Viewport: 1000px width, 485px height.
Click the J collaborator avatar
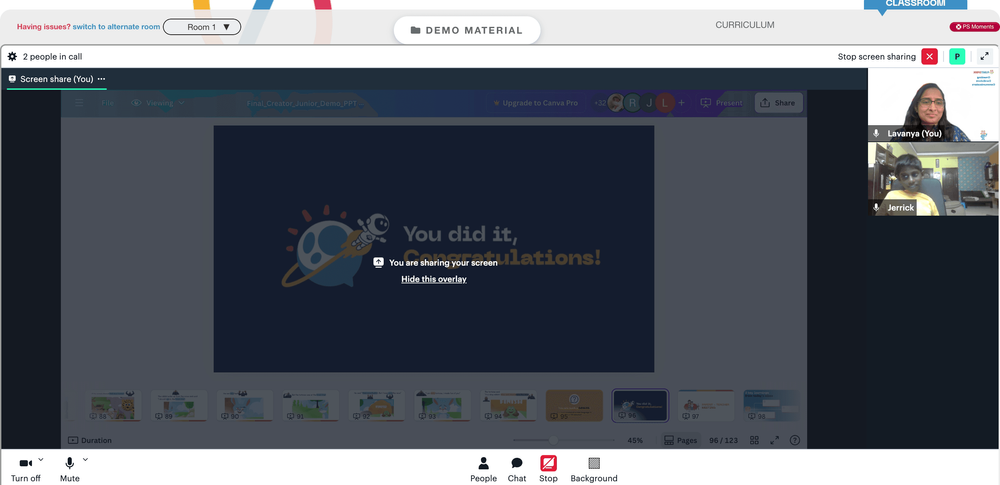(649, 103)
